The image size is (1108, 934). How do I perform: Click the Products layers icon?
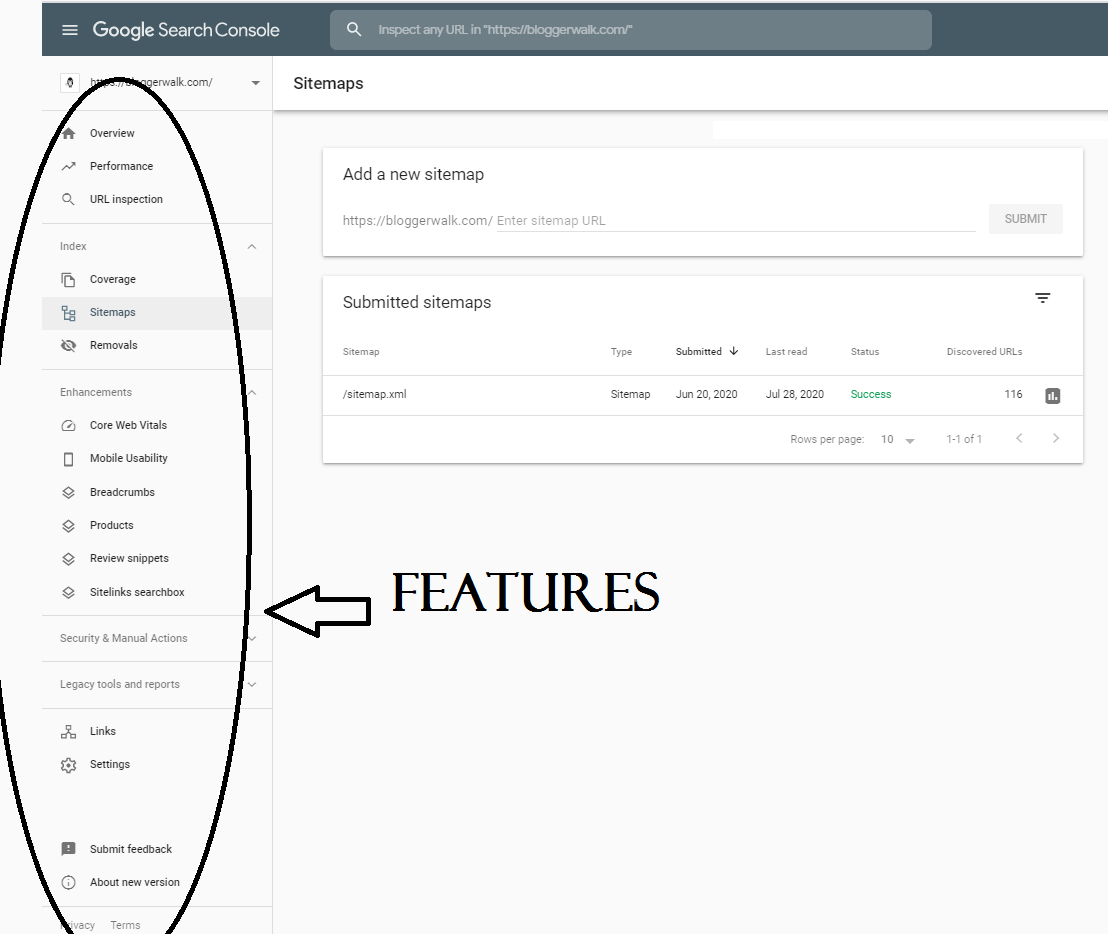click(x=69, y=526)
